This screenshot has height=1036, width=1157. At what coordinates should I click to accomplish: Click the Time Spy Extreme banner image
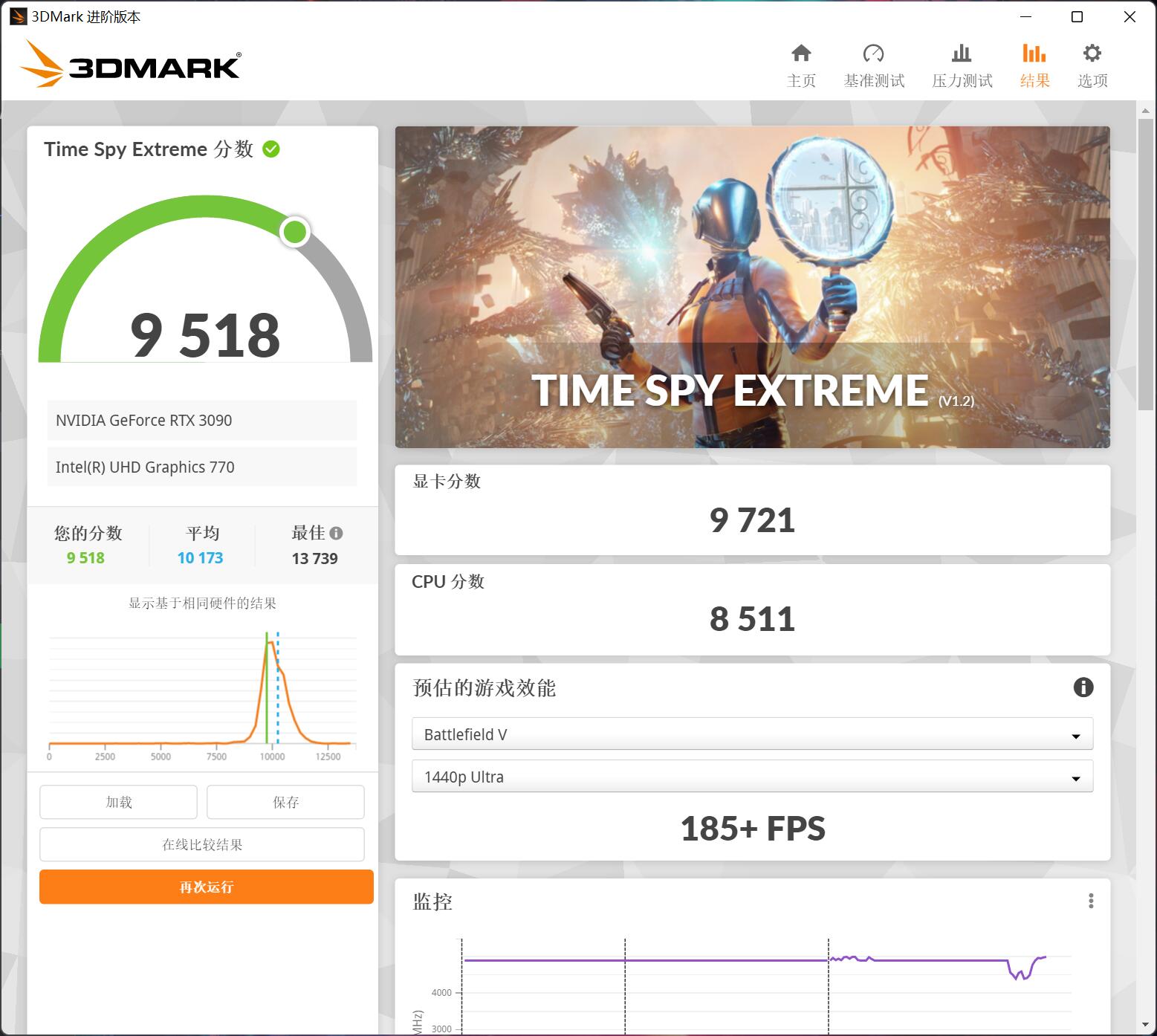coord(752,287)
